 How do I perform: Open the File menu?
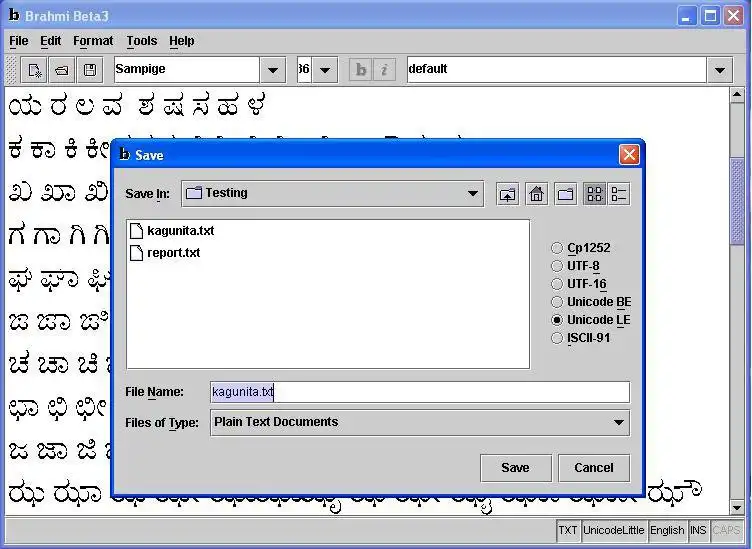19,41
